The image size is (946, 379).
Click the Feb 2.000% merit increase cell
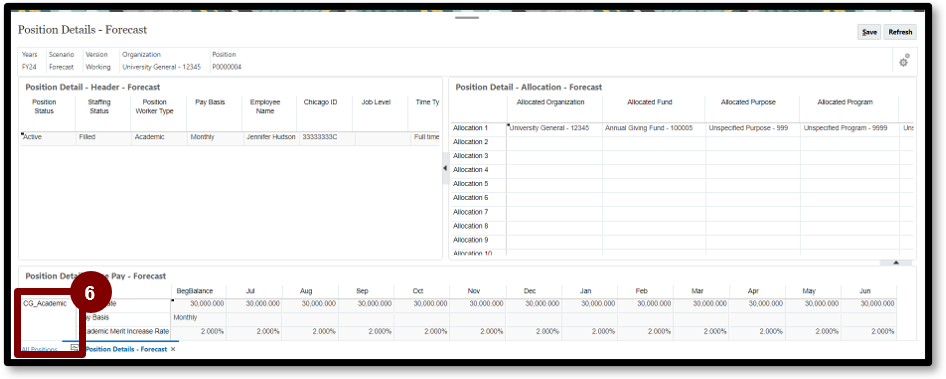(x=645, y=332)
